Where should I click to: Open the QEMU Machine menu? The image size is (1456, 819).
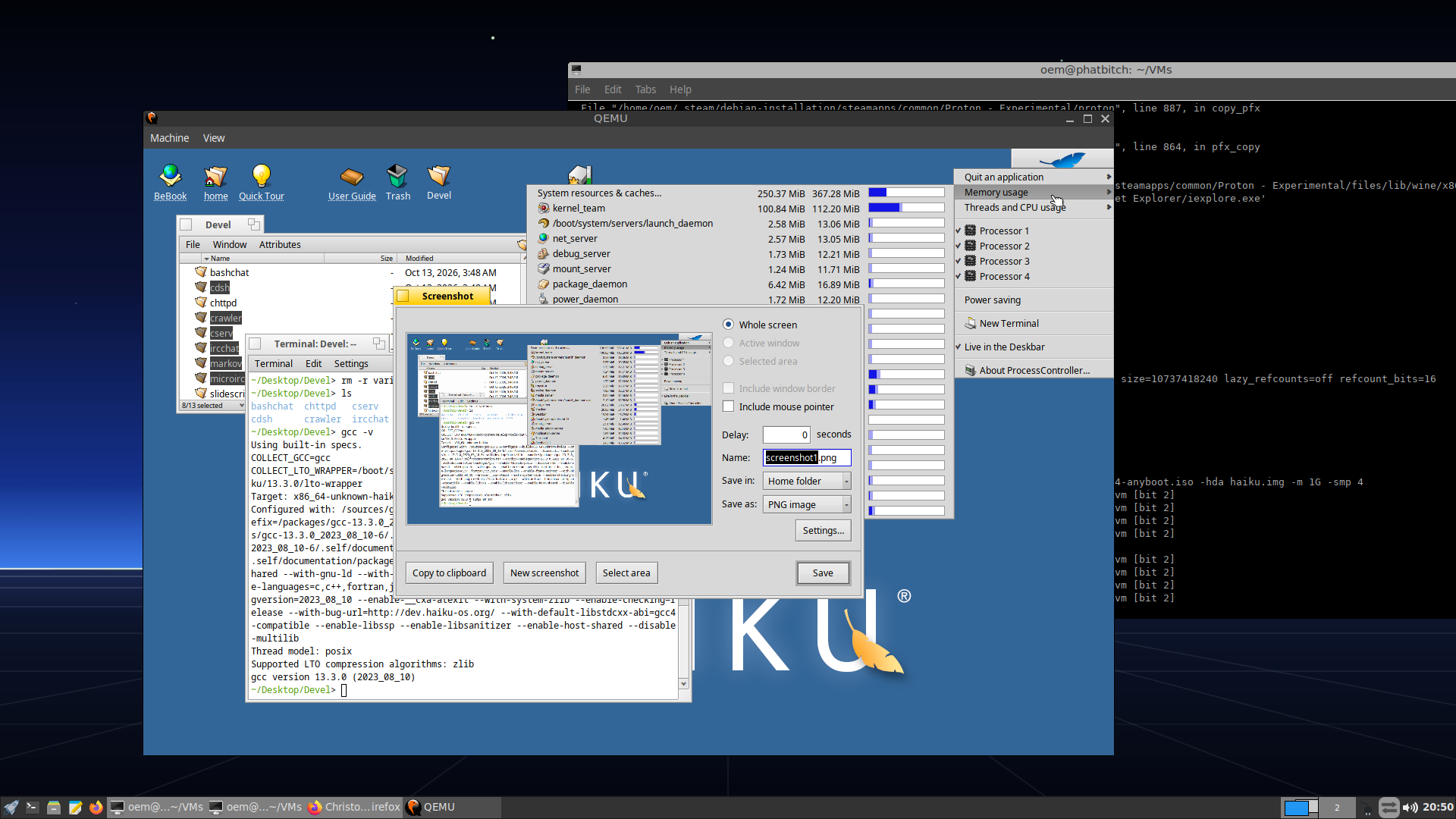pyautogui.click(x=169, y=138)
